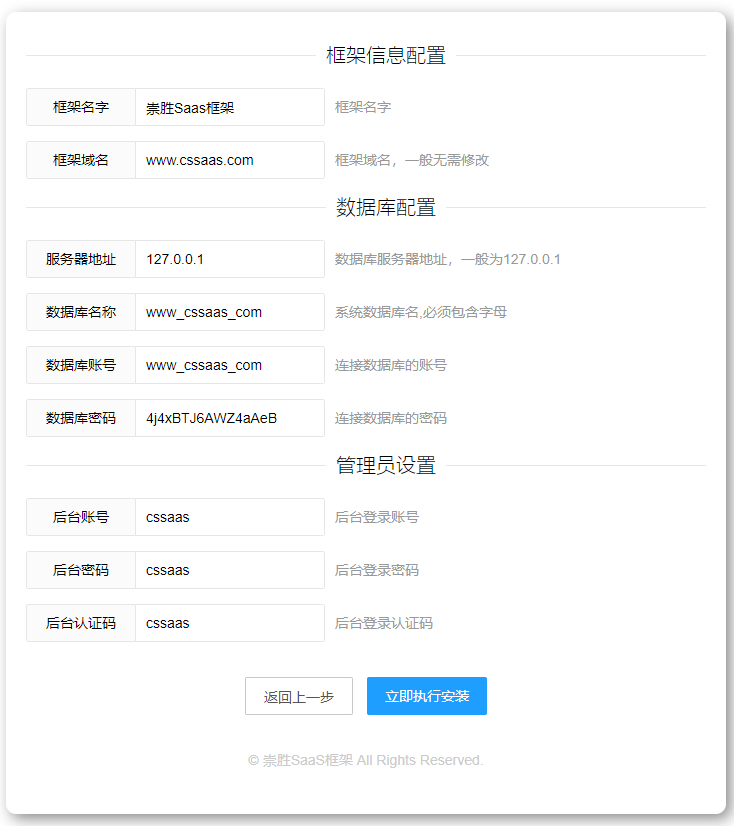The image size is (734, 826).
Task: Click the 数据库密码 label on the left
Action: point(81,418)
